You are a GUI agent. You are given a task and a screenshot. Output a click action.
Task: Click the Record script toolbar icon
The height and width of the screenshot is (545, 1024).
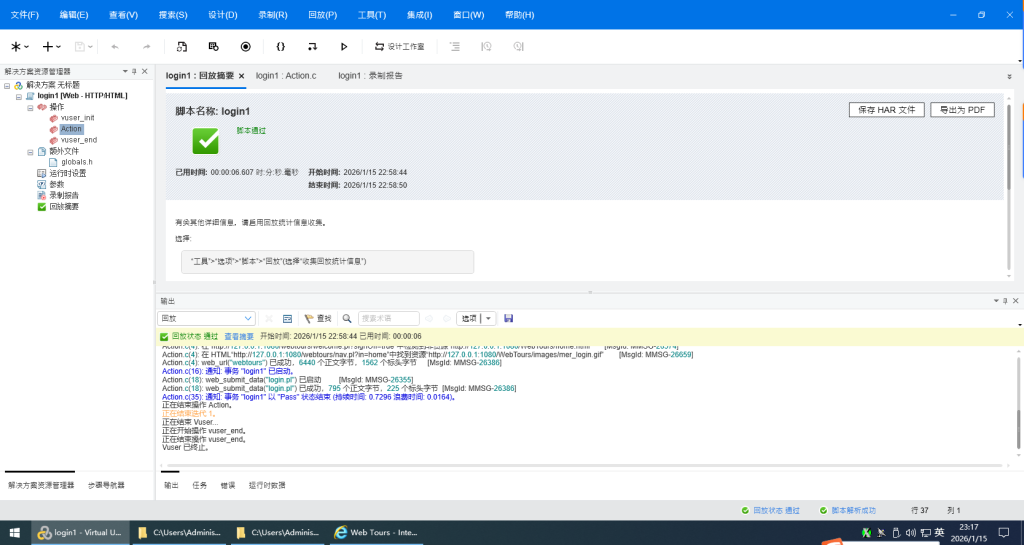click(x=246, y=47)
